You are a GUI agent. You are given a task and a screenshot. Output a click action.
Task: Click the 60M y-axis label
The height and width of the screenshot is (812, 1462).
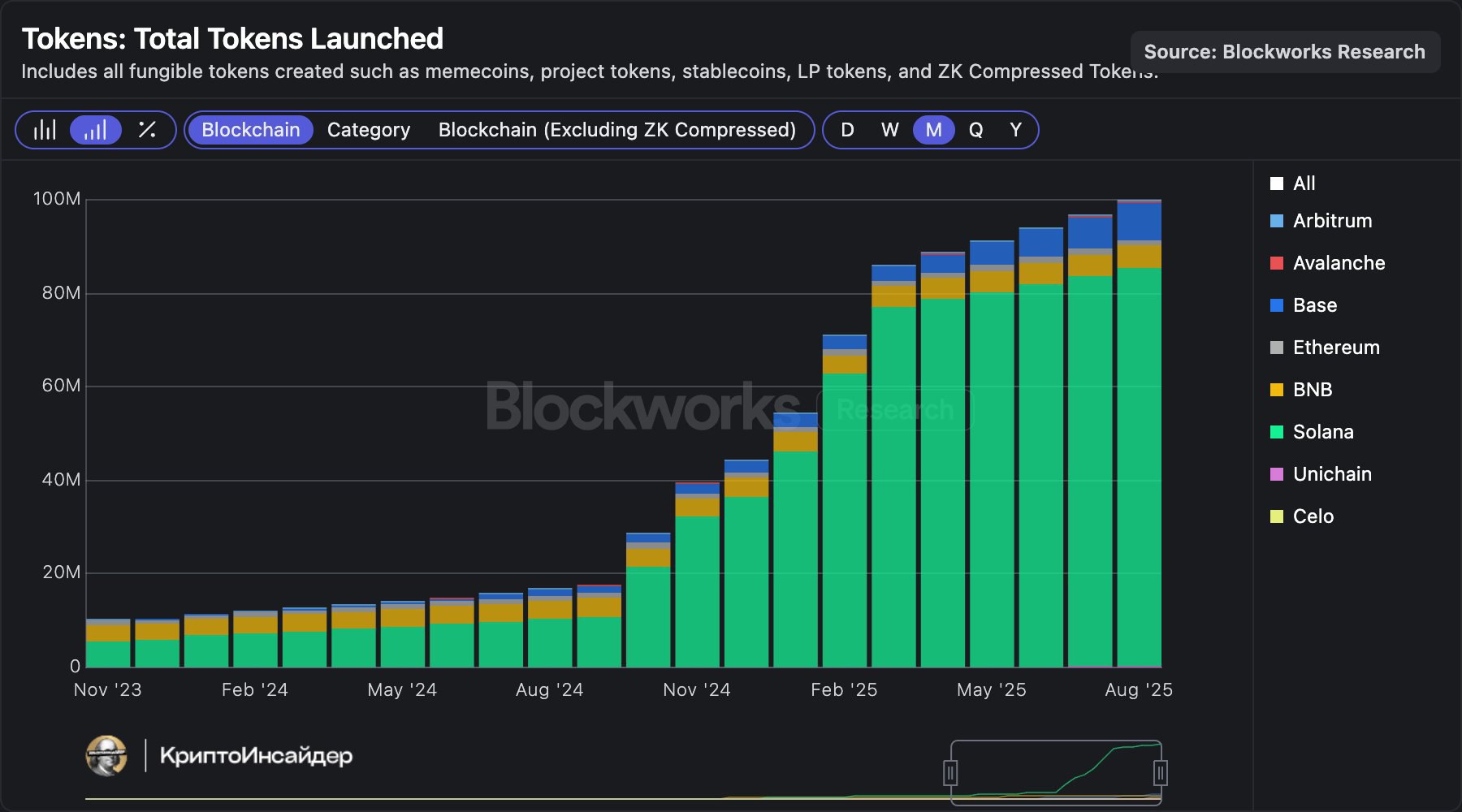coord(61,386)
